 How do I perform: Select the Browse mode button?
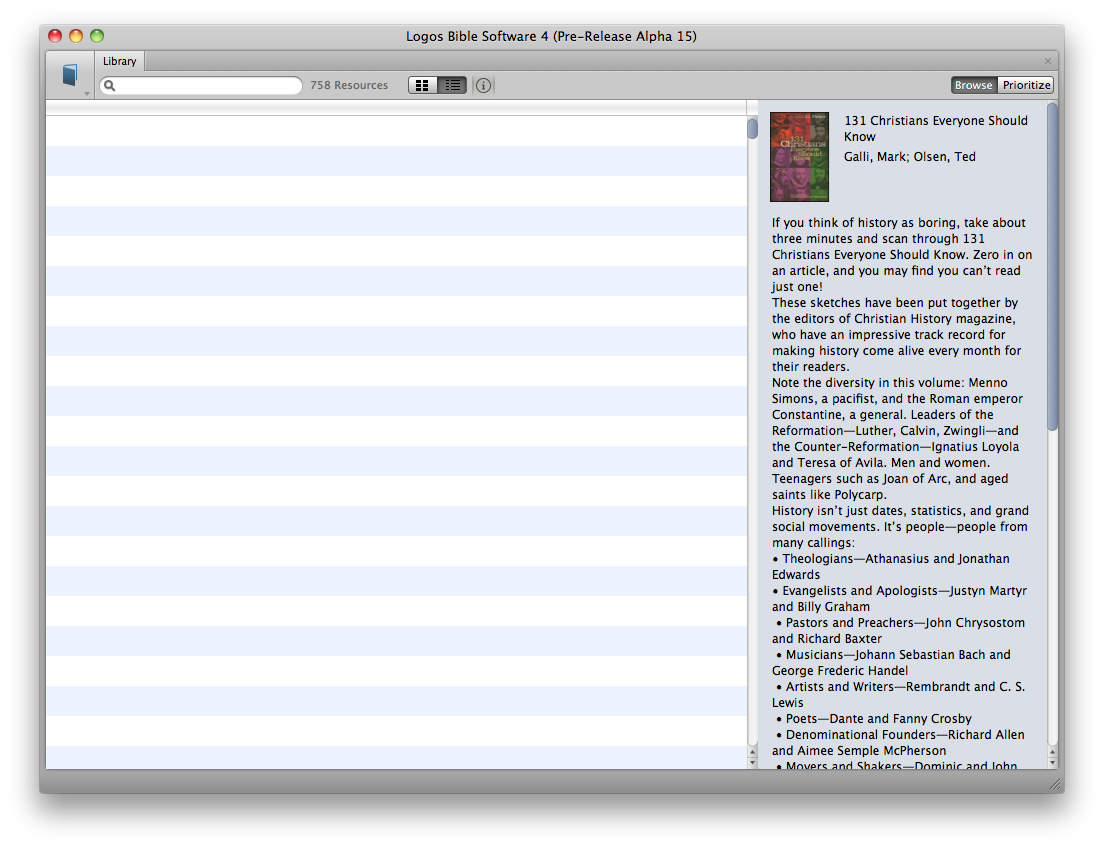pyautogui.click(x=974, y=85)
